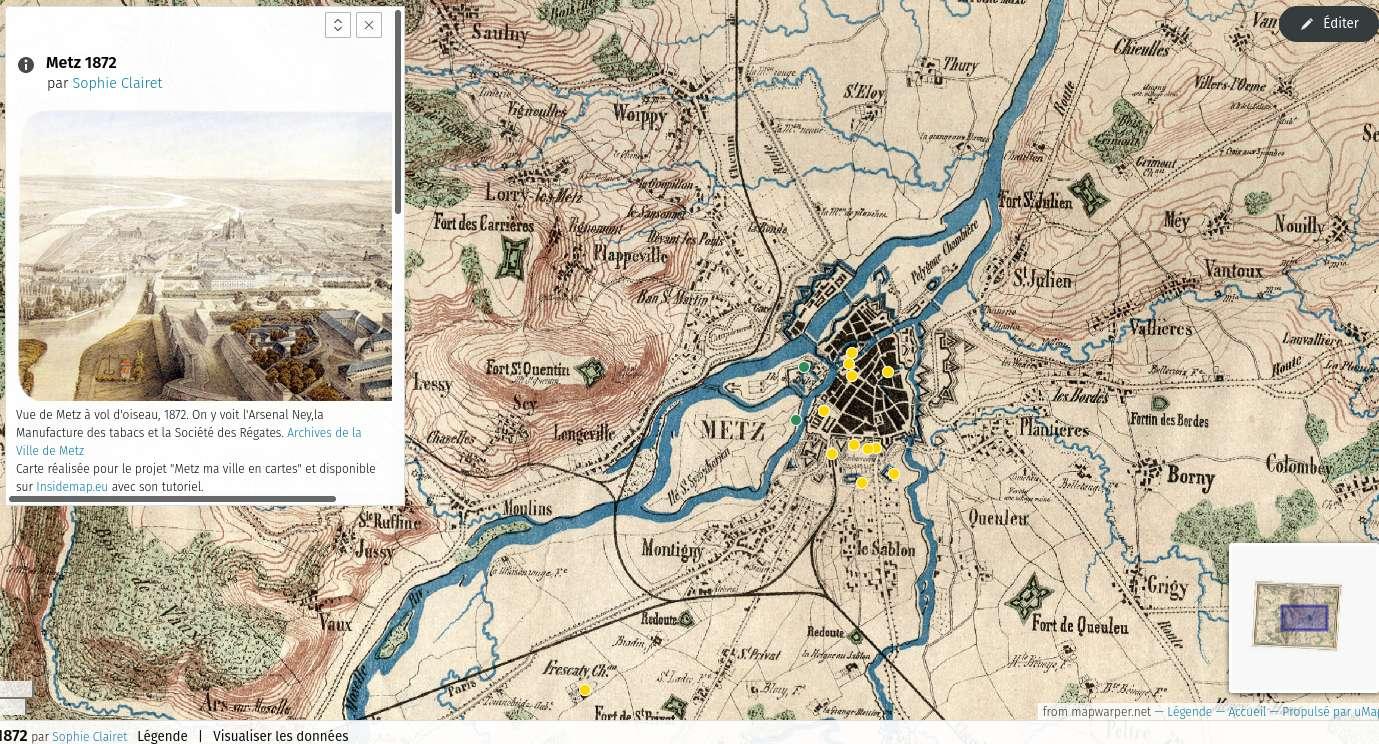Close the Metz 1872 info panel

(x=369, y=26)
